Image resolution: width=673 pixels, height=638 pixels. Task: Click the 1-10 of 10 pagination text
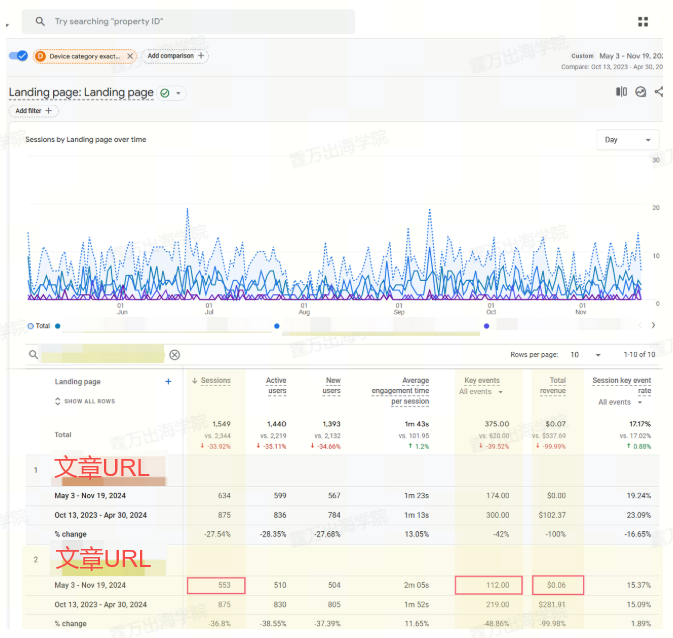pos(639,355)
